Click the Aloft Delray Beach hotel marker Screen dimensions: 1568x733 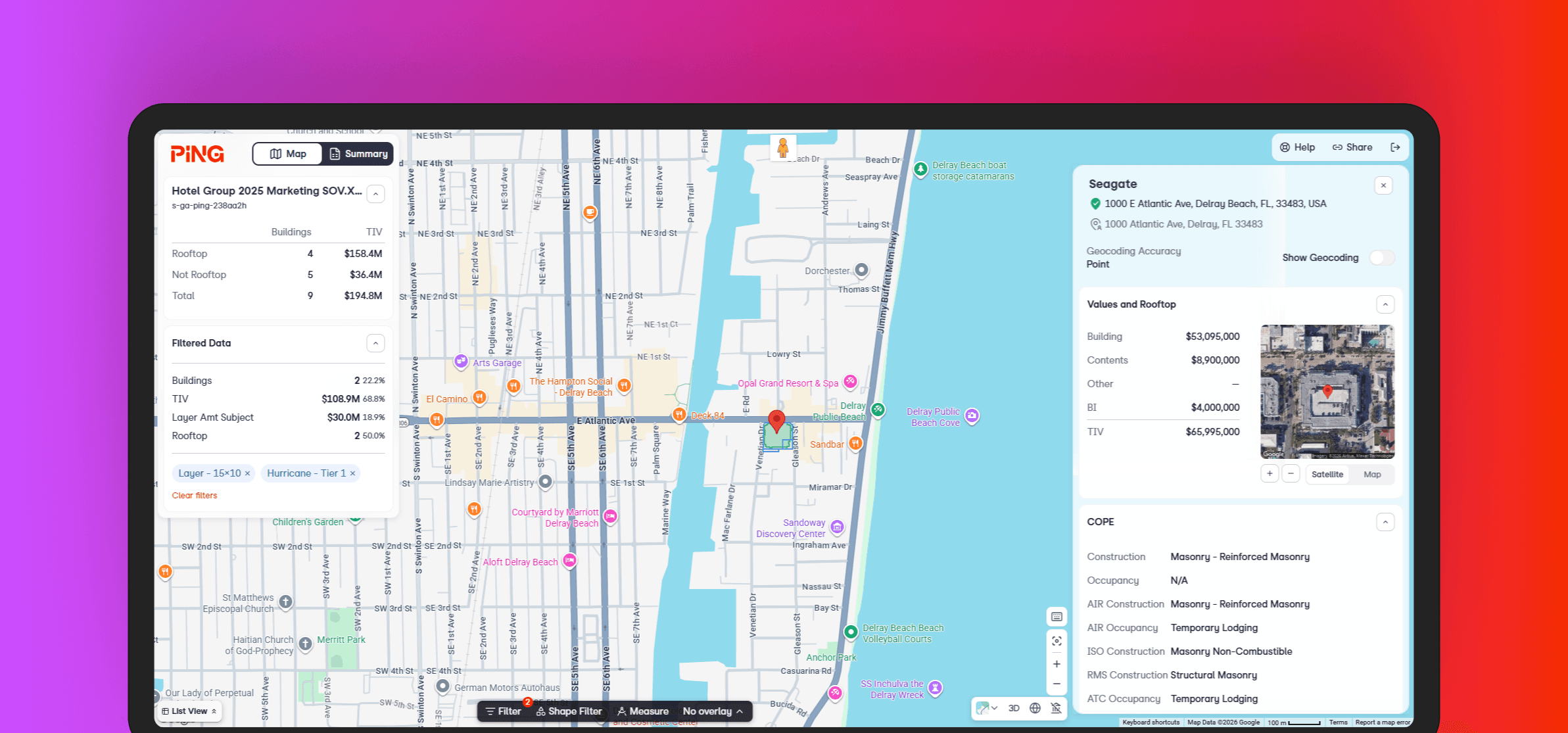569,561
